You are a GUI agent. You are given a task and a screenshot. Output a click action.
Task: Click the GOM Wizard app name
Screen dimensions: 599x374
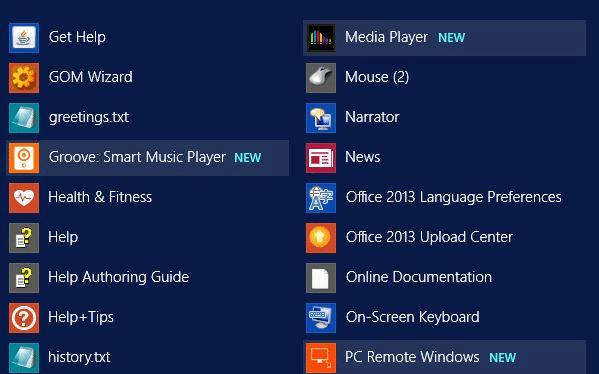[91, 77]
